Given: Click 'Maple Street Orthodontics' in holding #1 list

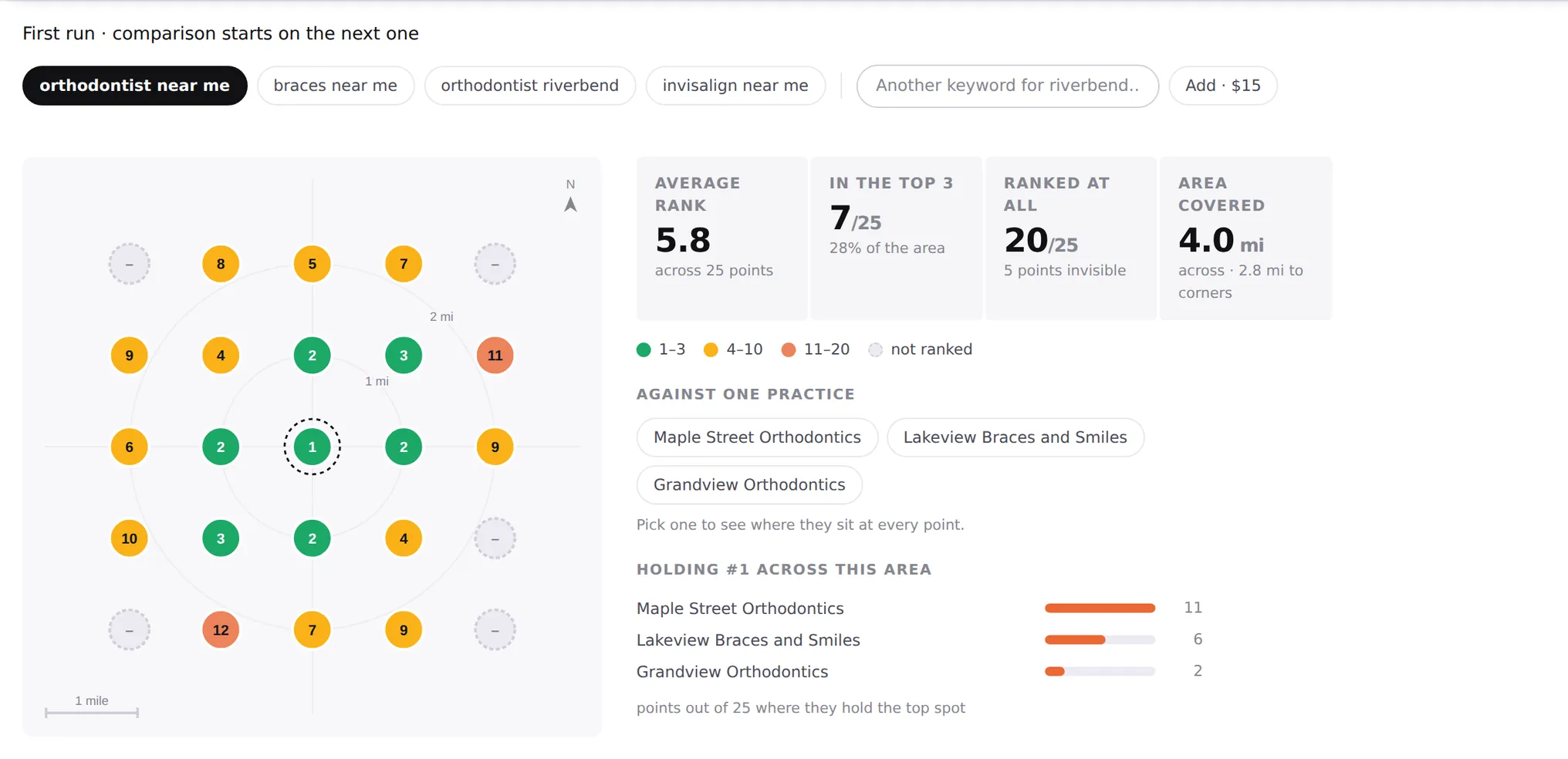Looking at the screenshot, I should (x=740, y=609).
